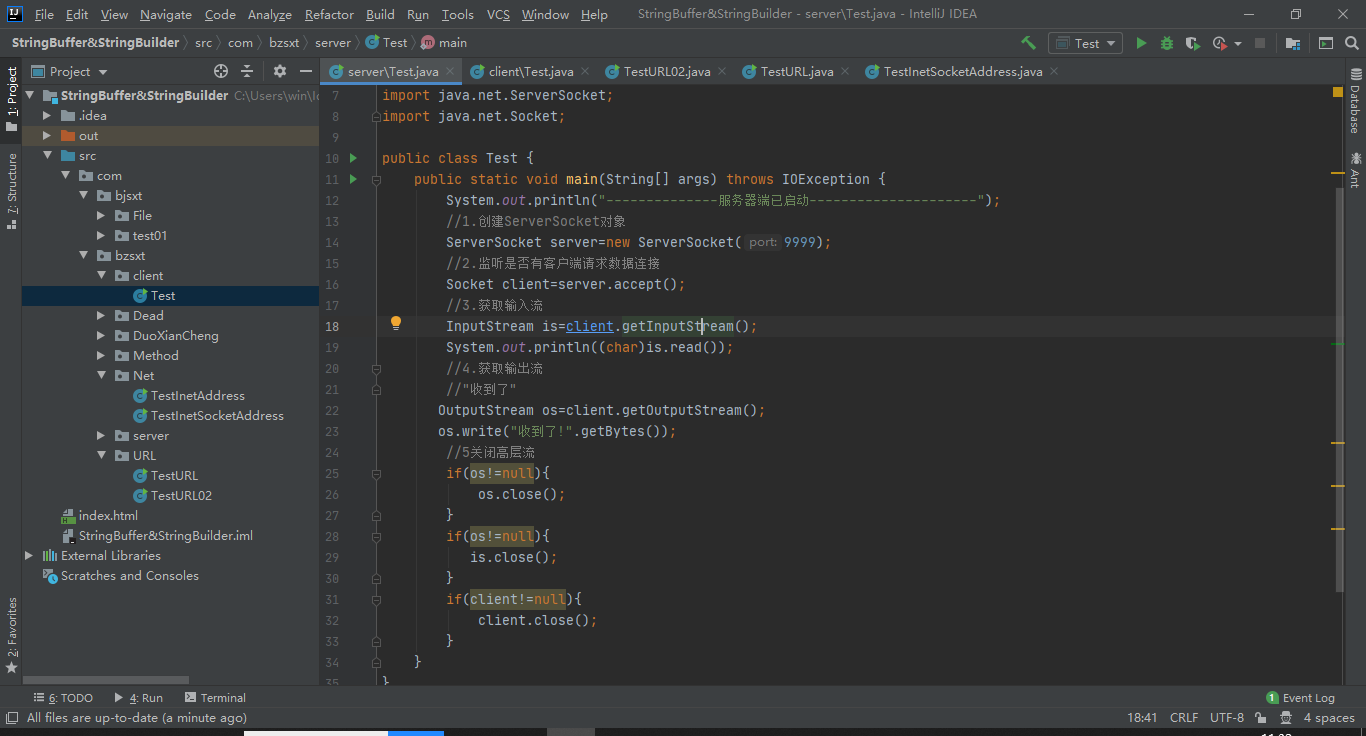The width and height of the screenshot is (1366, 736).
Task: Open the Refactor menu
Action: 329,14
